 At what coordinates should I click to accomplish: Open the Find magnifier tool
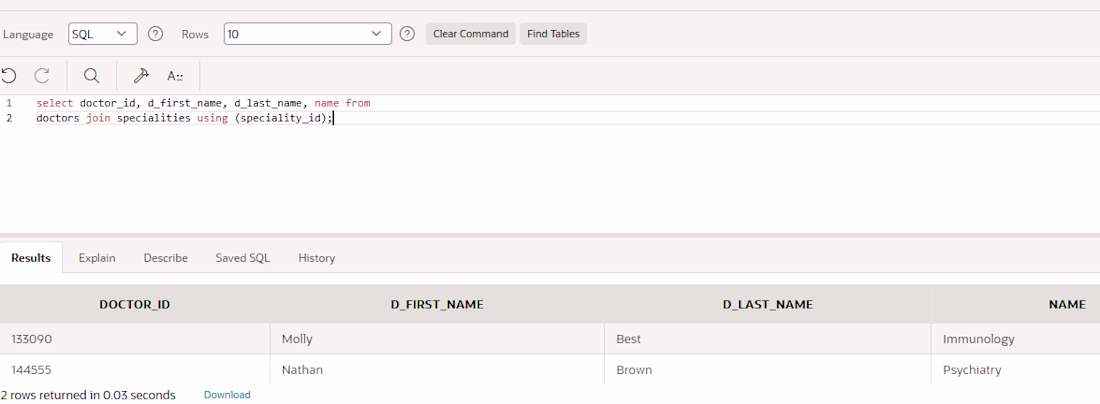(x=91, y=76)
